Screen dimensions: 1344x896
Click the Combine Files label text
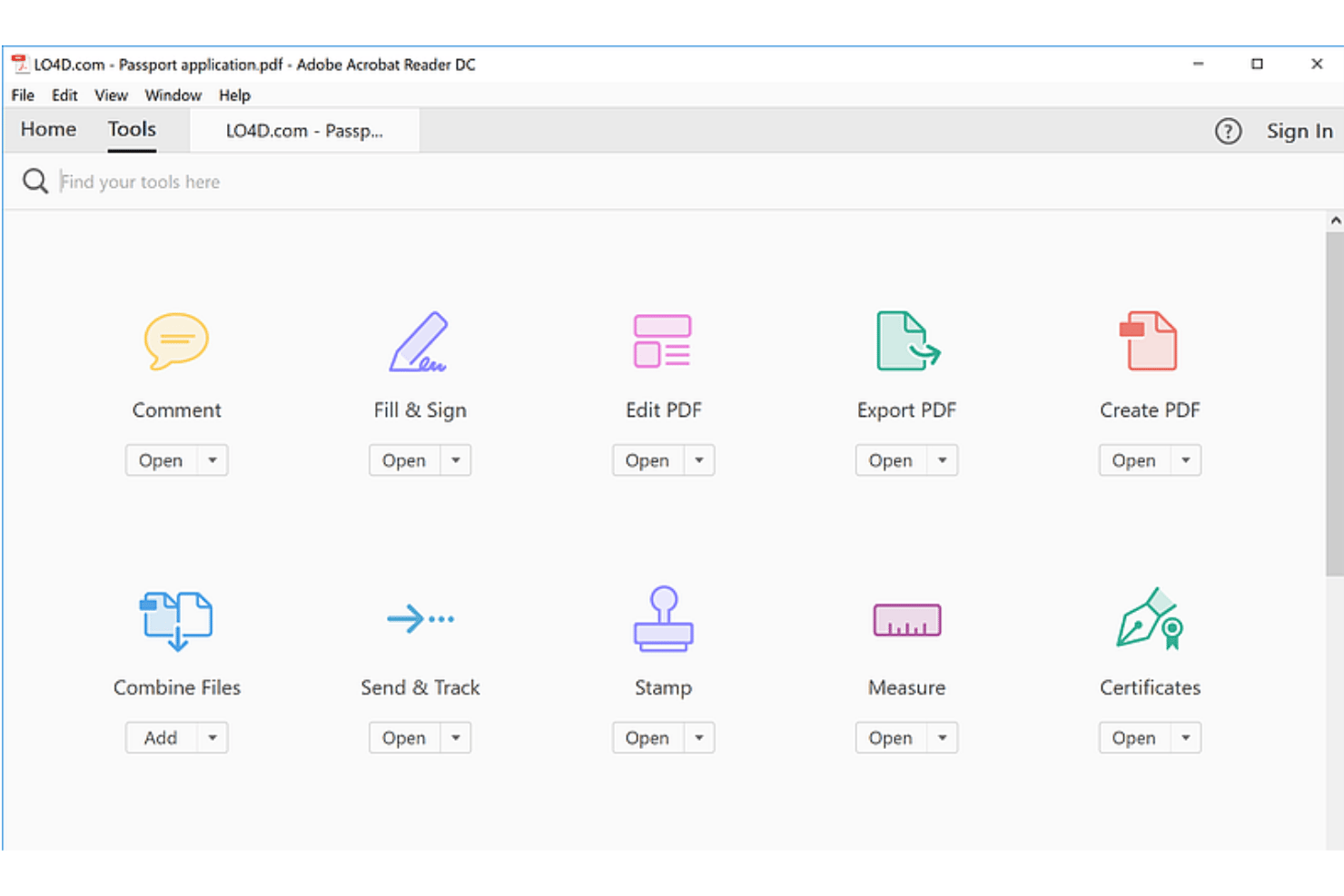click(177, 688)
